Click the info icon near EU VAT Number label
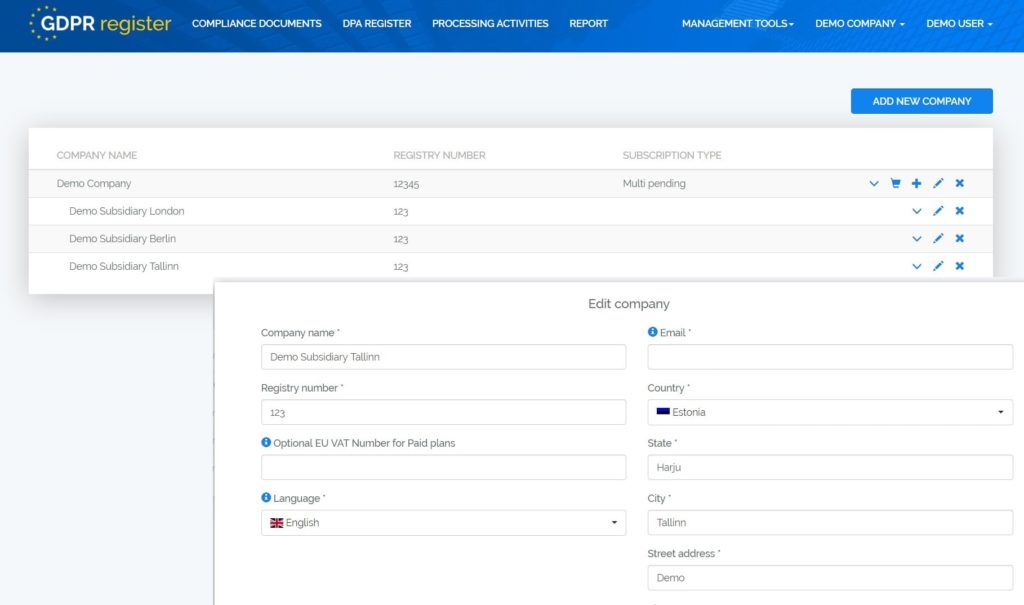The image size is (1024, 605). pos(266,443)
